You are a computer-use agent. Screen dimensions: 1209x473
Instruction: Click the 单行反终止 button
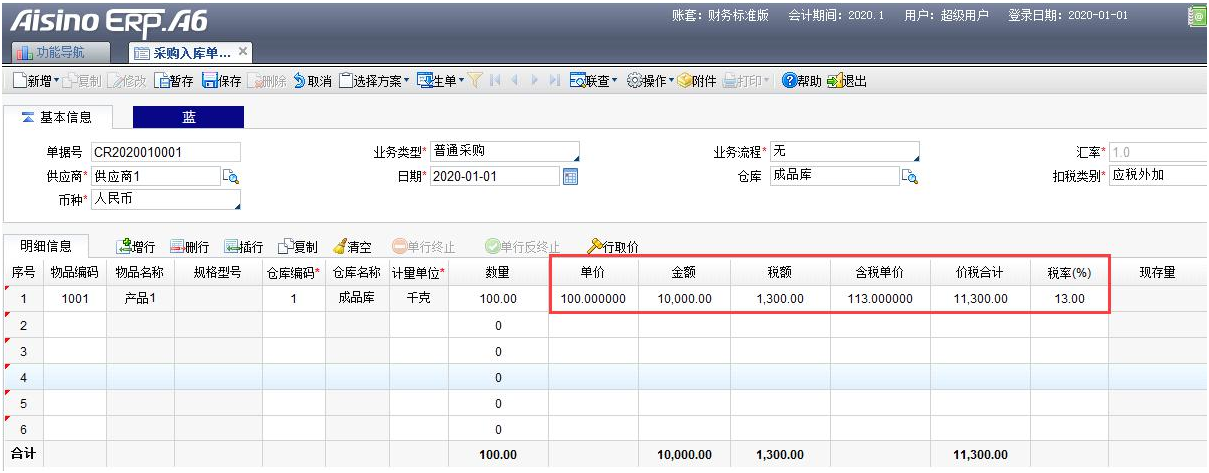[x=522, y=246]
